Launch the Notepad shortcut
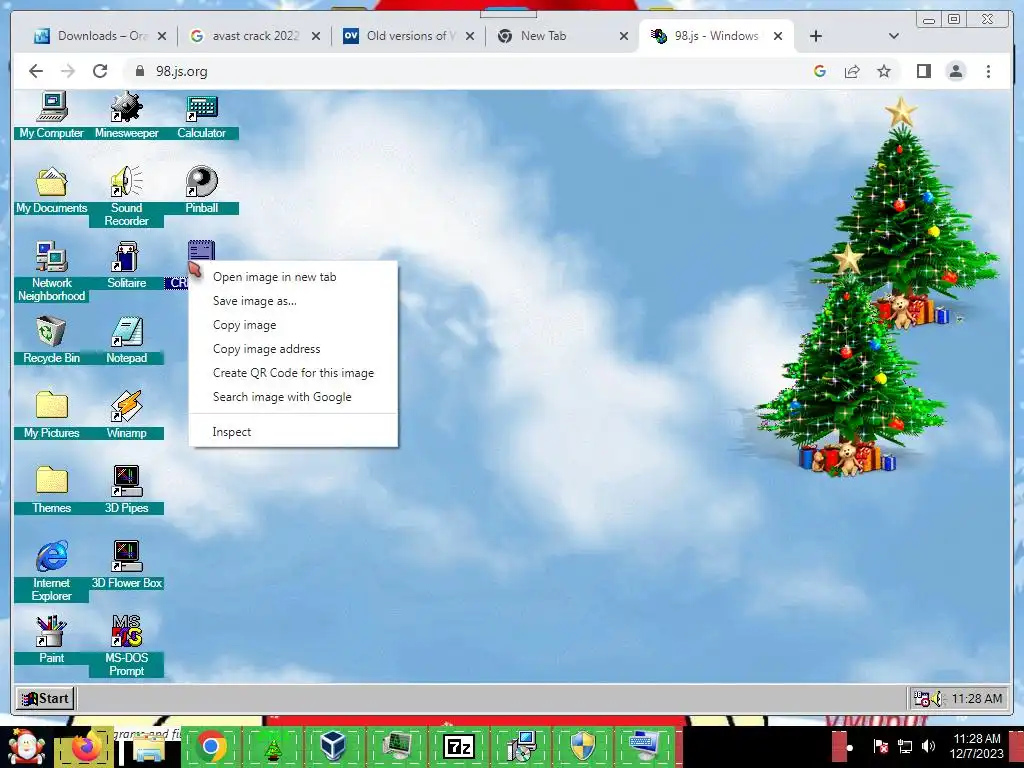Screen dimensions: 1024x768 [127, 340]
